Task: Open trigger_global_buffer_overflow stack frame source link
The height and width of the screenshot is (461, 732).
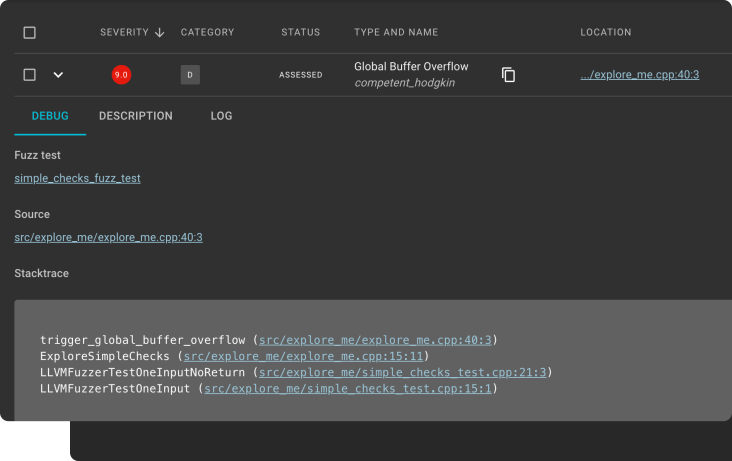Action: (375, 340)
